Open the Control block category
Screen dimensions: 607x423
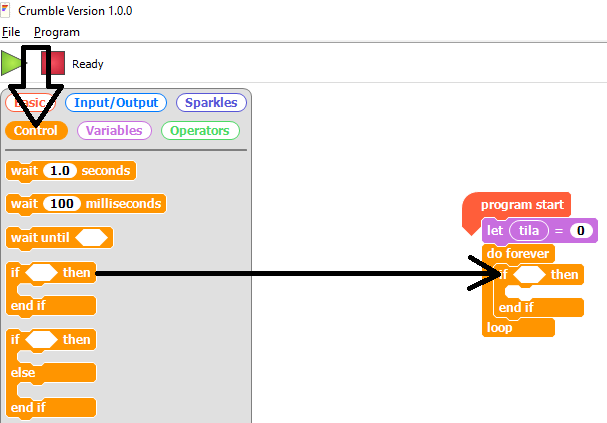click(36, 131)
